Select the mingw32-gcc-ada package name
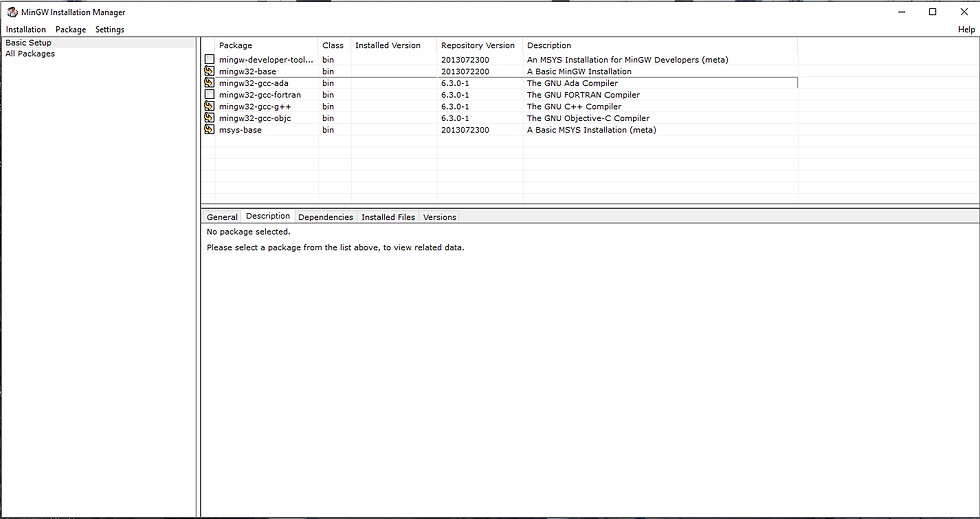980x519 pixels. [x=254, y=83]
